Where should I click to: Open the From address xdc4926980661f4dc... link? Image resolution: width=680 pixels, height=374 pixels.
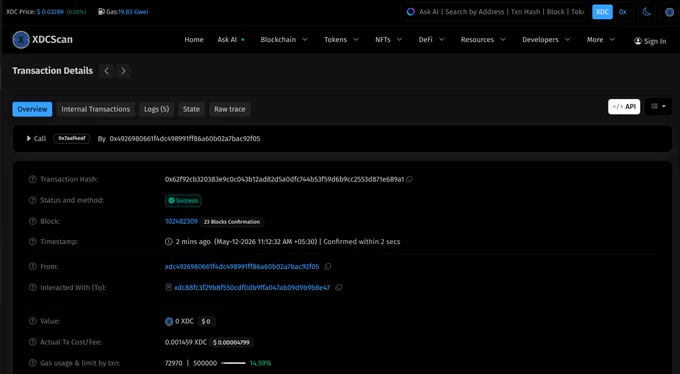242,266
